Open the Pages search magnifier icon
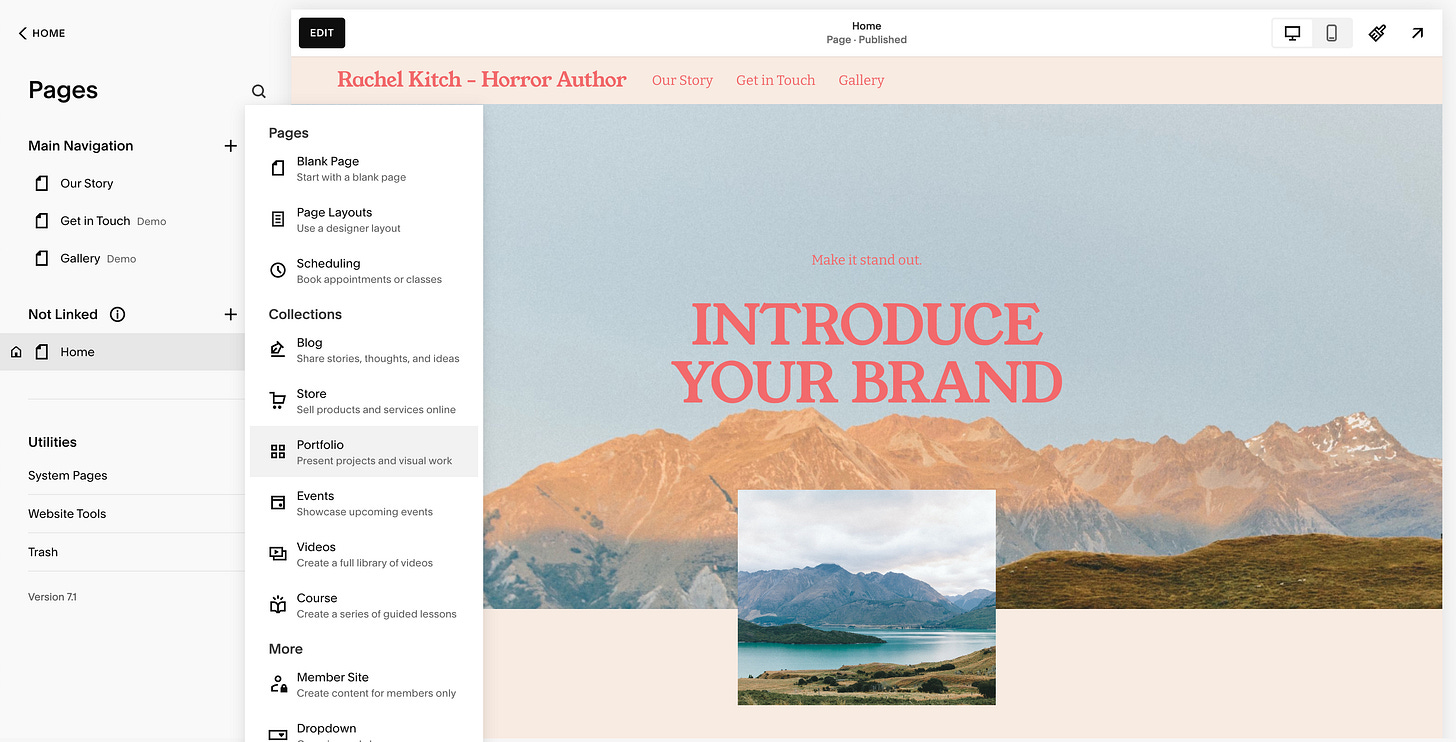The image size is (1456, 742). click(259, 91)
